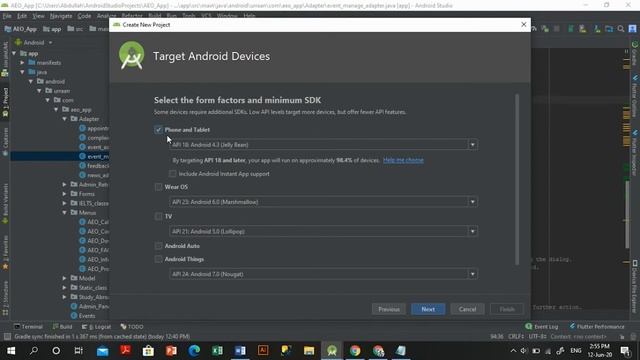
Task: Open Adobe Acrobat from taskbar
Action: click(125, 351)
